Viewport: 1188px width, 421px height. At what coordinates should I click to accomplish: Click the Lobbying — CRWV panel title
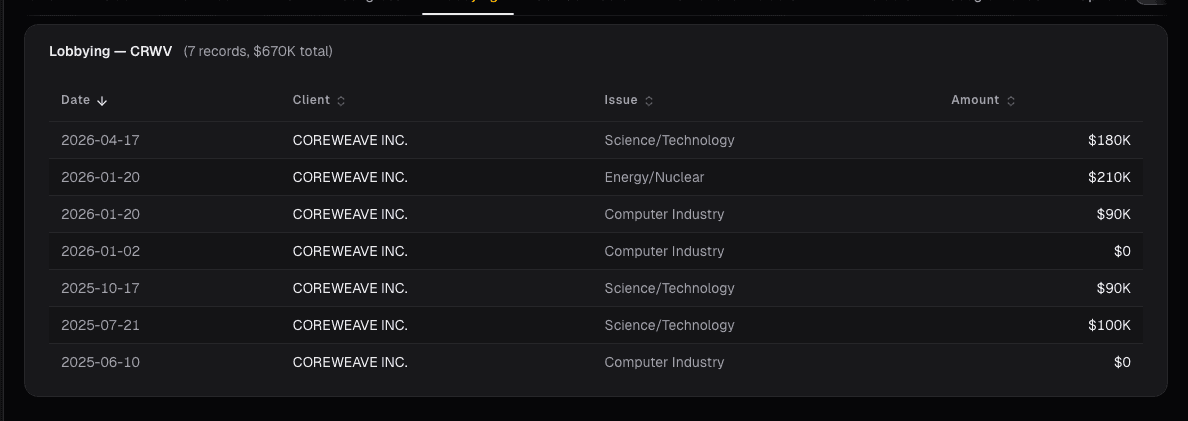point(110,52)
